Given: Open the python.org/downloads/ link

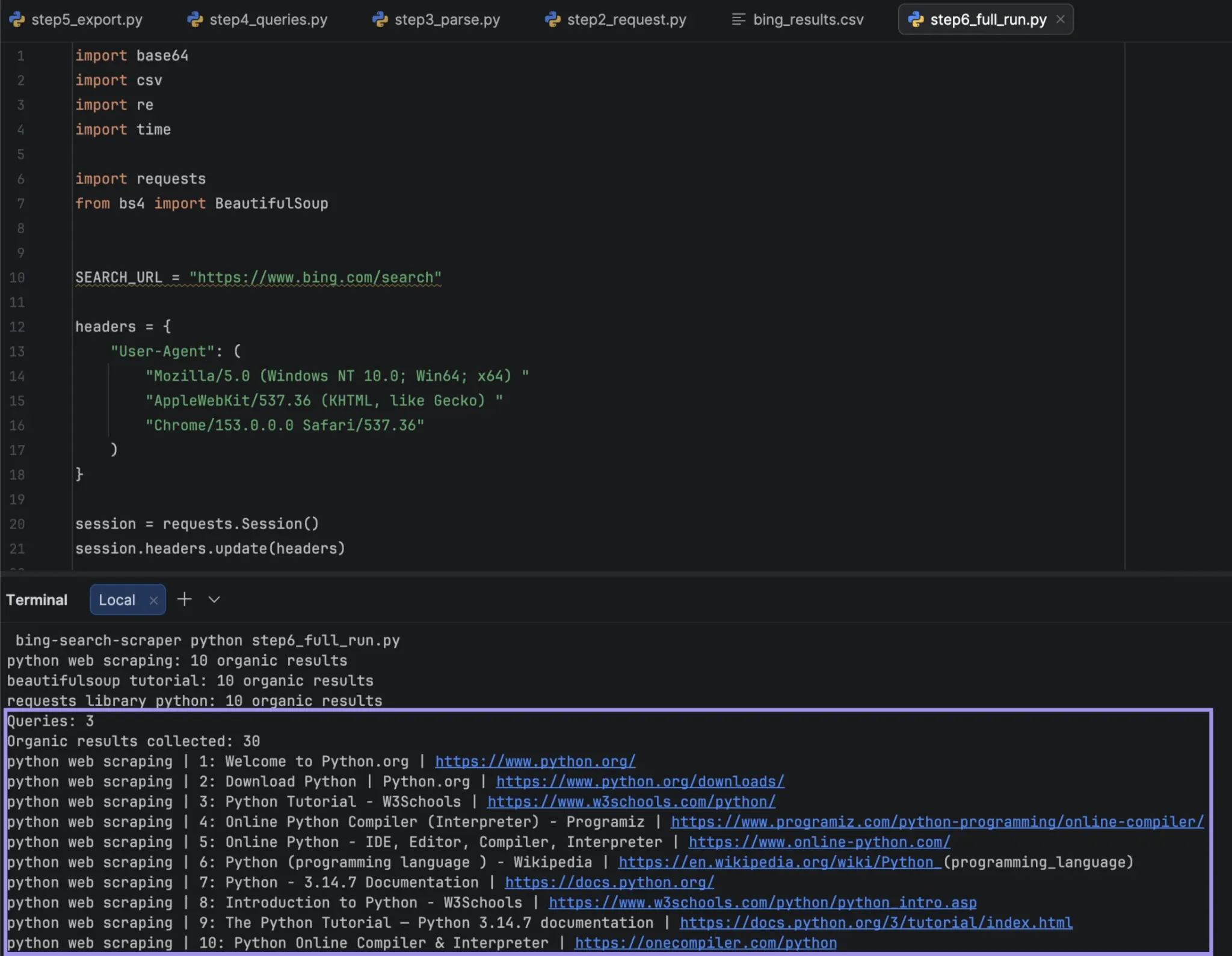Looking at the screenshot, I should [x=640, y=781].
